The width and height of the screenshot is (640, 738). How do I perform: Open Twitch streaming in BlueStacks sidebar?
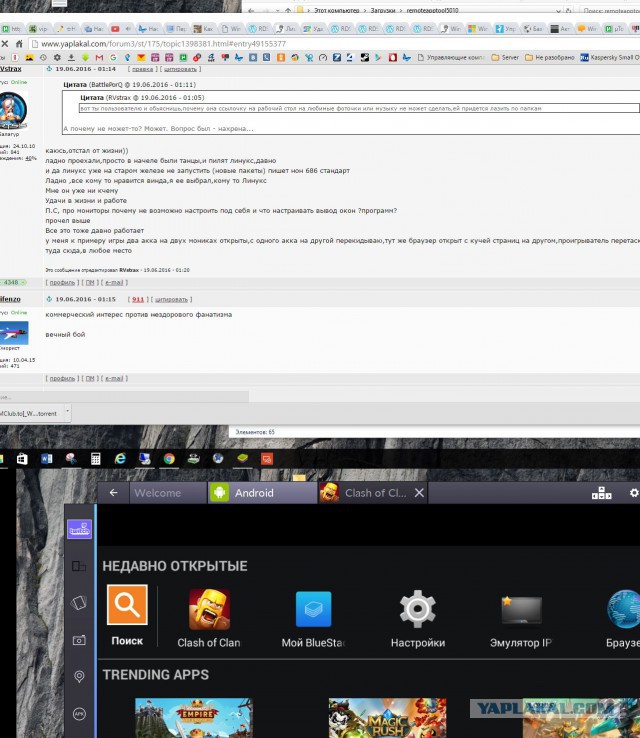79,529
